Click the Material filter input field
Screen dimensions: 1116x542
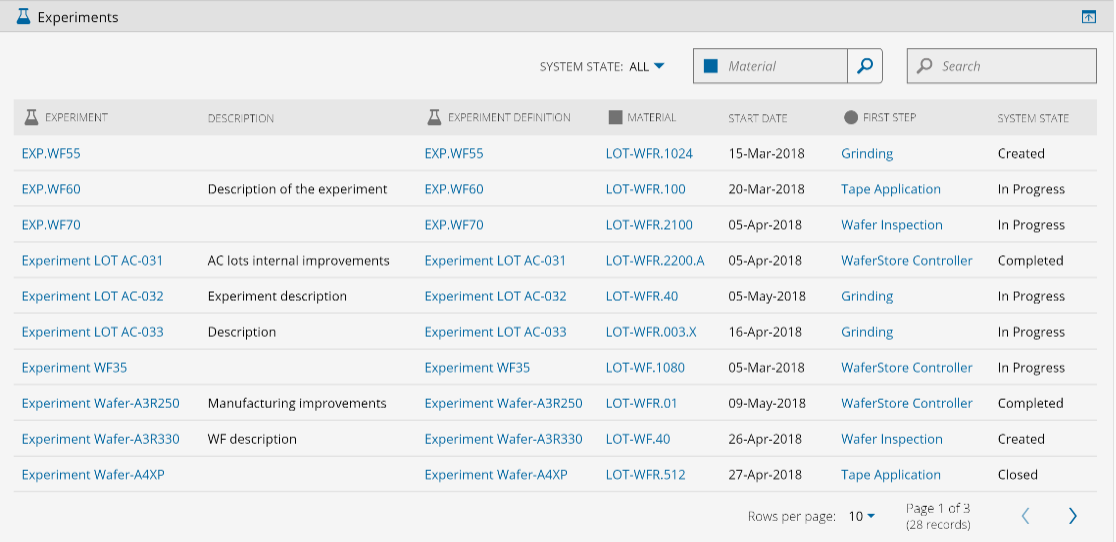pyautogui.click(x=783, y=66)
